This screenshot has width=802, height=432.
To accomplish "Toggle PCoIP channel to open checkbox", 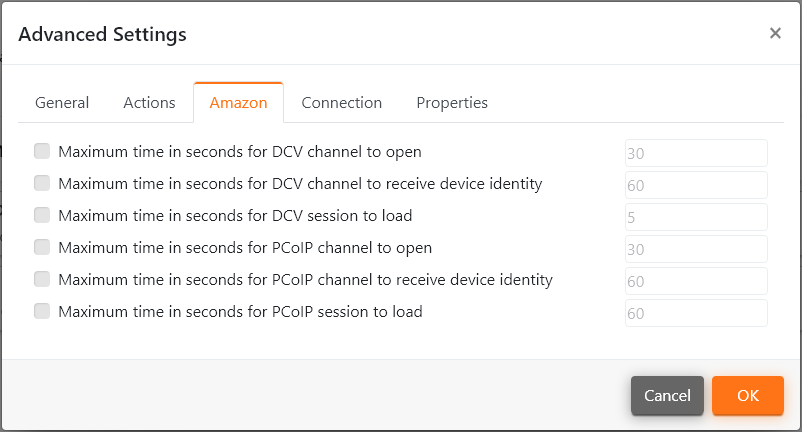I will [x=42, y=247].
